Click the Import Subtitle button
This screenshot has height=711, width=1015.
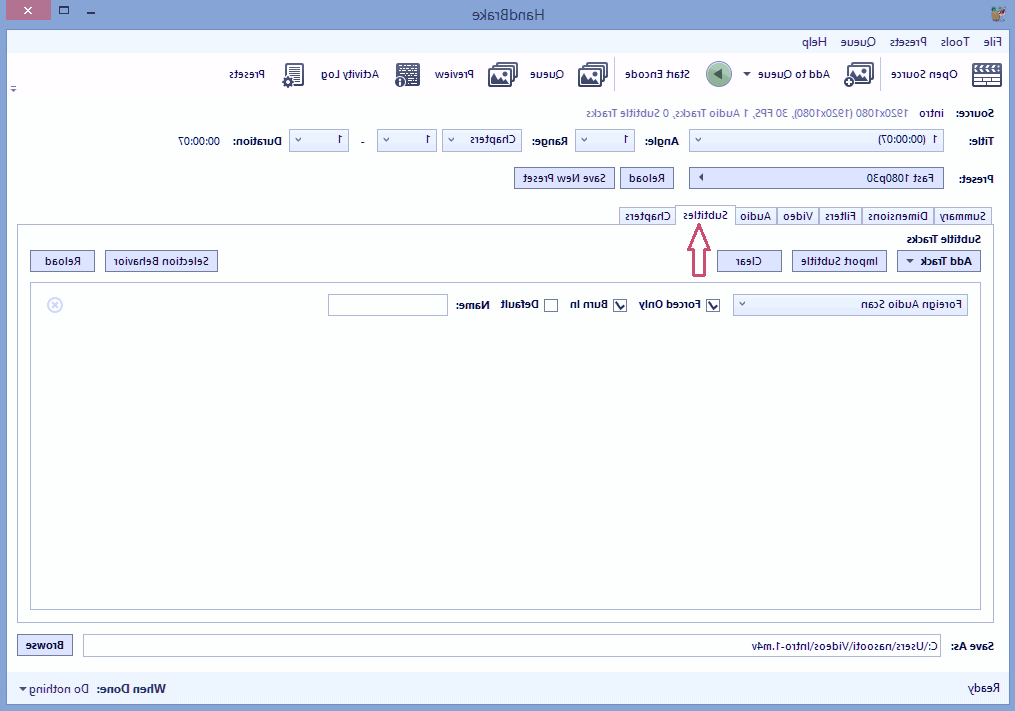(840, 261)
